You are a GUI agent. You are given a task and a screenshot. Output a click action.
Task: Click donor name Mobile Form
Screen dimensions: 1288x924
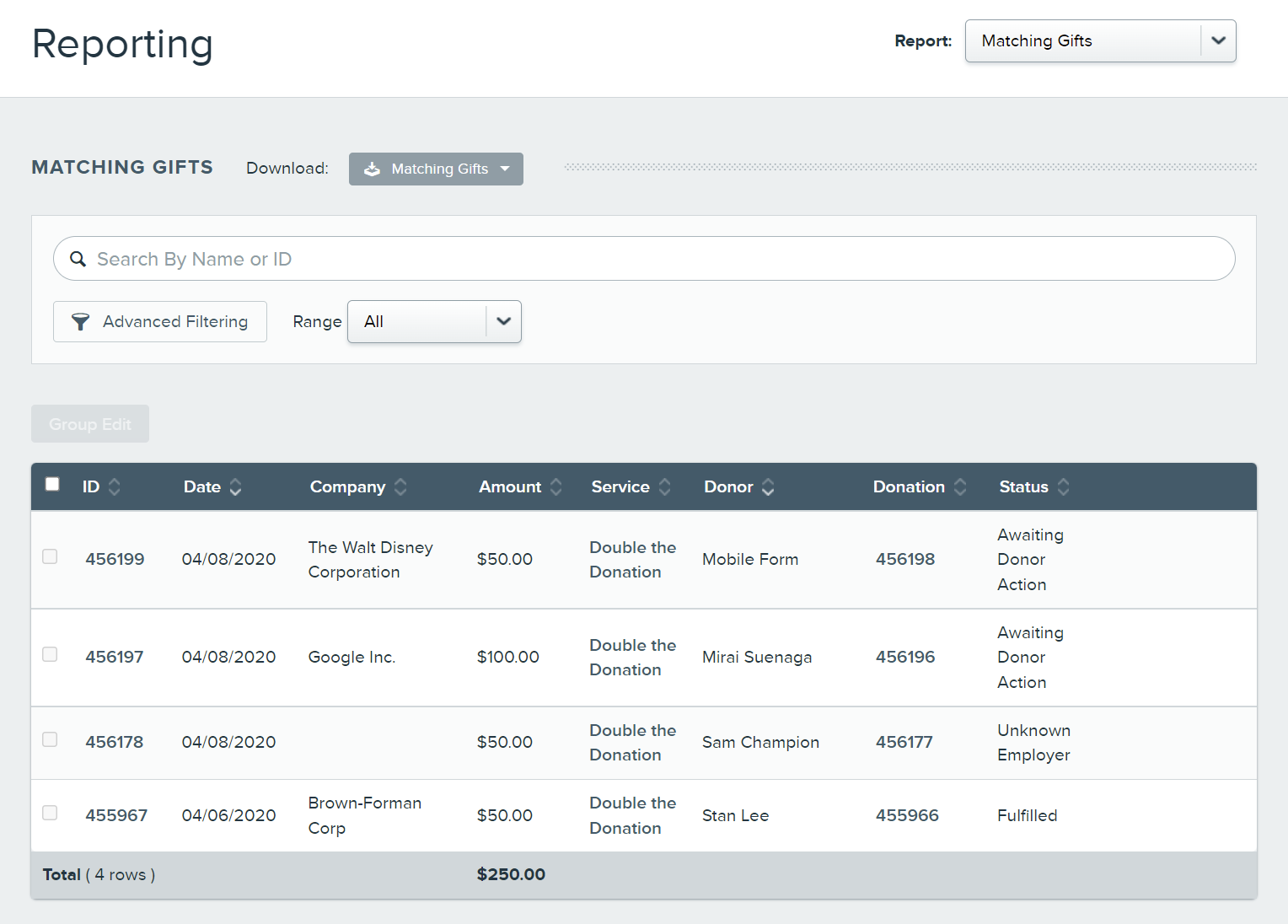tap(750, 559)
